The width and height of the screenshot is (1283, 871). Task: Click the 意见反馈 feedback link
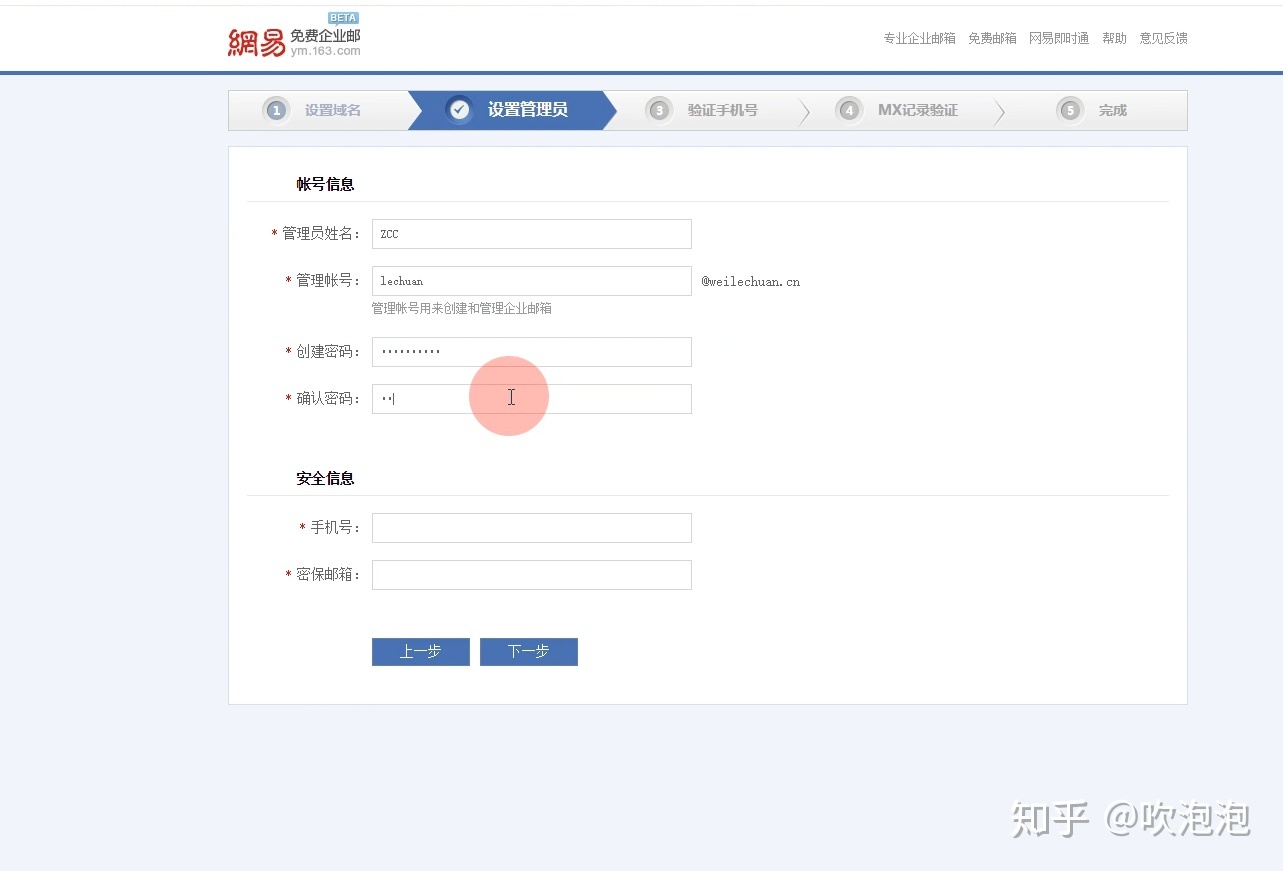[x=1163, y=38]
